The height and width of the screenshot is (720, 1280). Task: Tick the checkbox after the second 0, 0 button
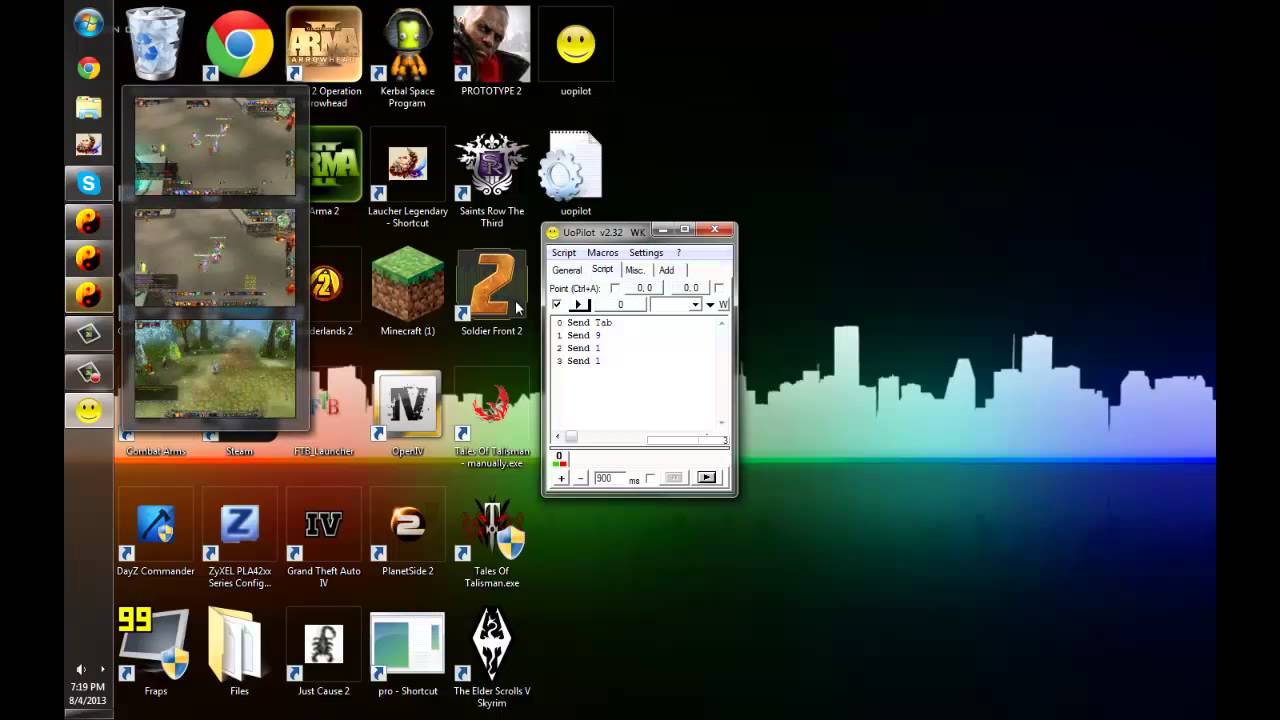coord(719,288)
